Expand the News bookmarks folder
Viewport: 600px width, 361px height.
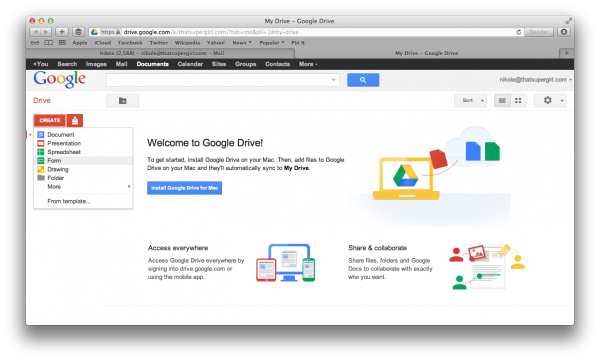tap(242, 43)
